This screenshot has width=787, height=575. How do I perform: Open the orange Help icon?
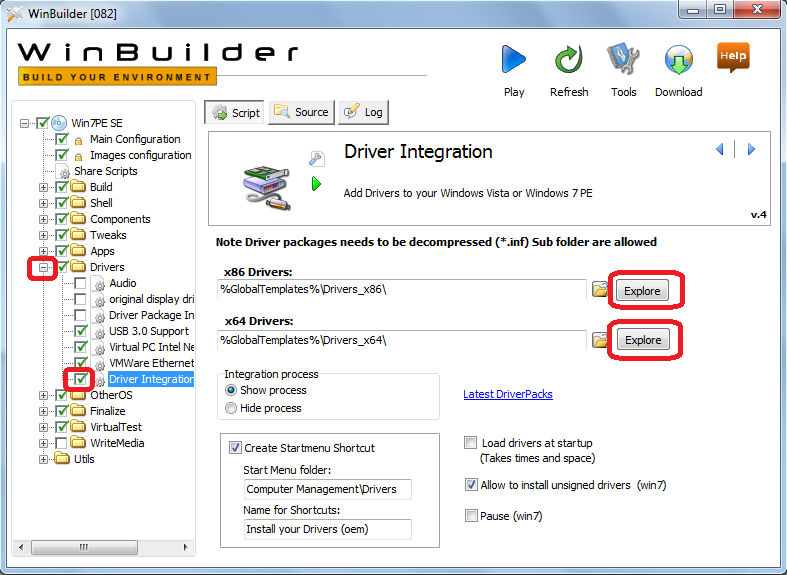point(733,57)
